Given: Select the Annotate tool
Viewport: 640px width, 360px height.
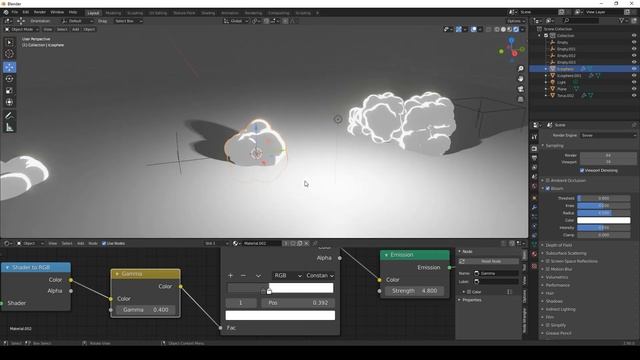Looking at the screenshot, I should pyautogui.click(x=9, y=116).
